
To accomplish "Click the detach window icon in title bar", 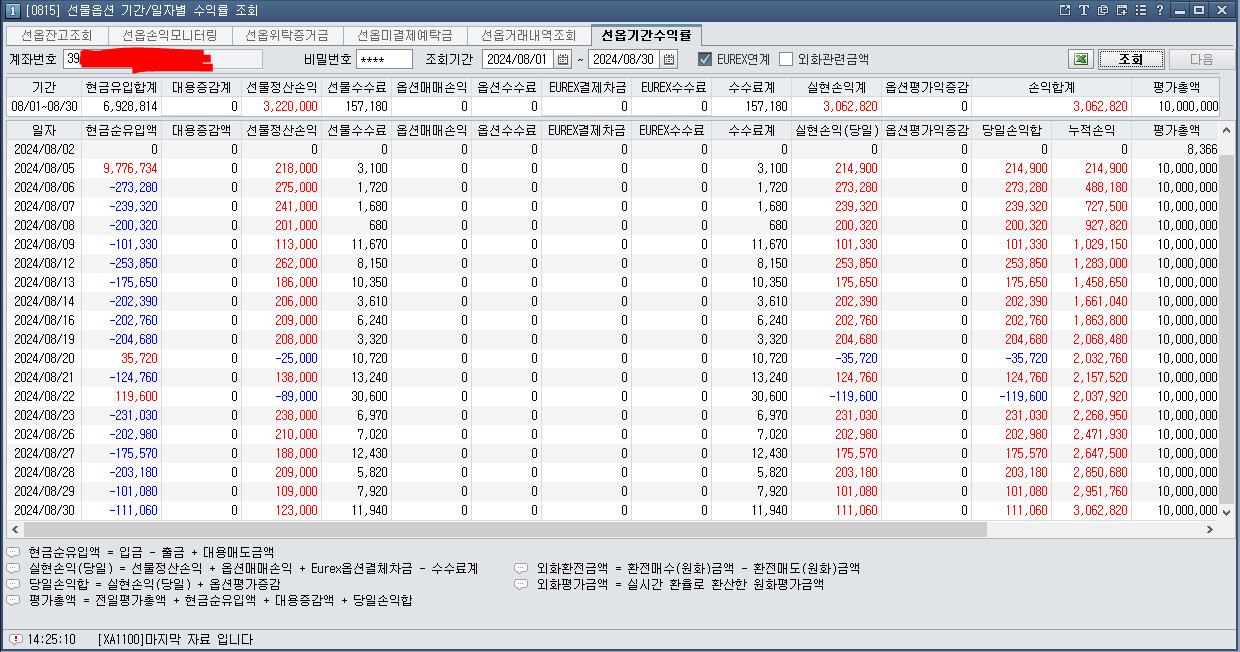I will [1065, 10].
